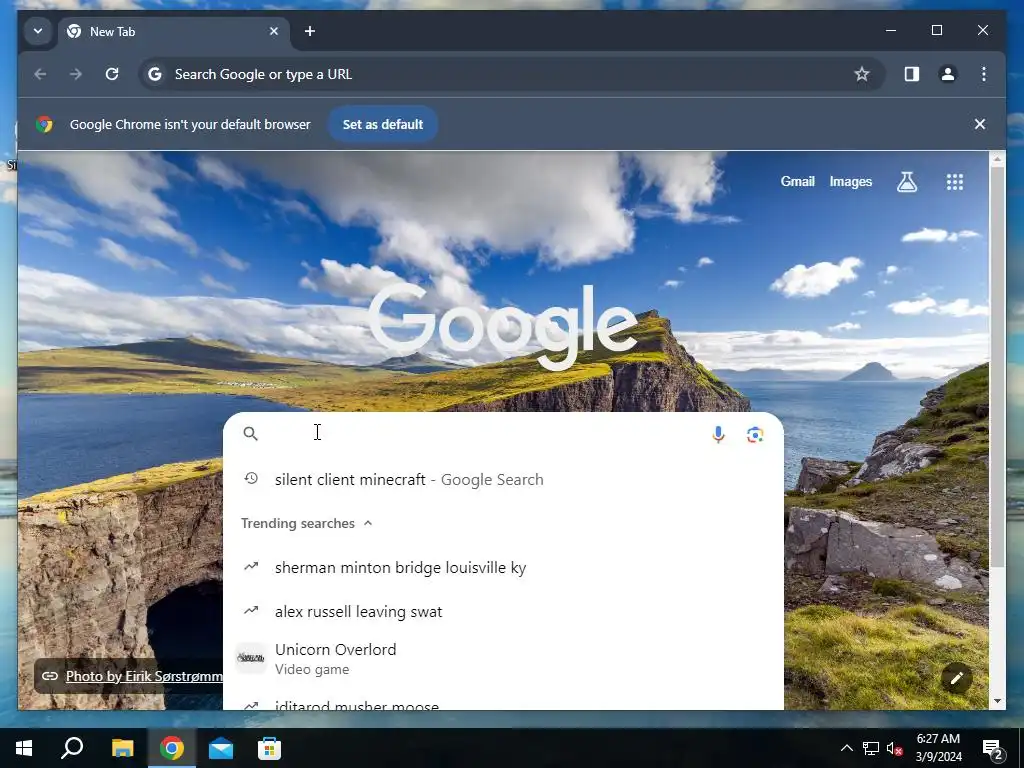Open Mail app from taskbar
Image resolution: width=1024 pixels, height=768 pixels.
(221, 748)
